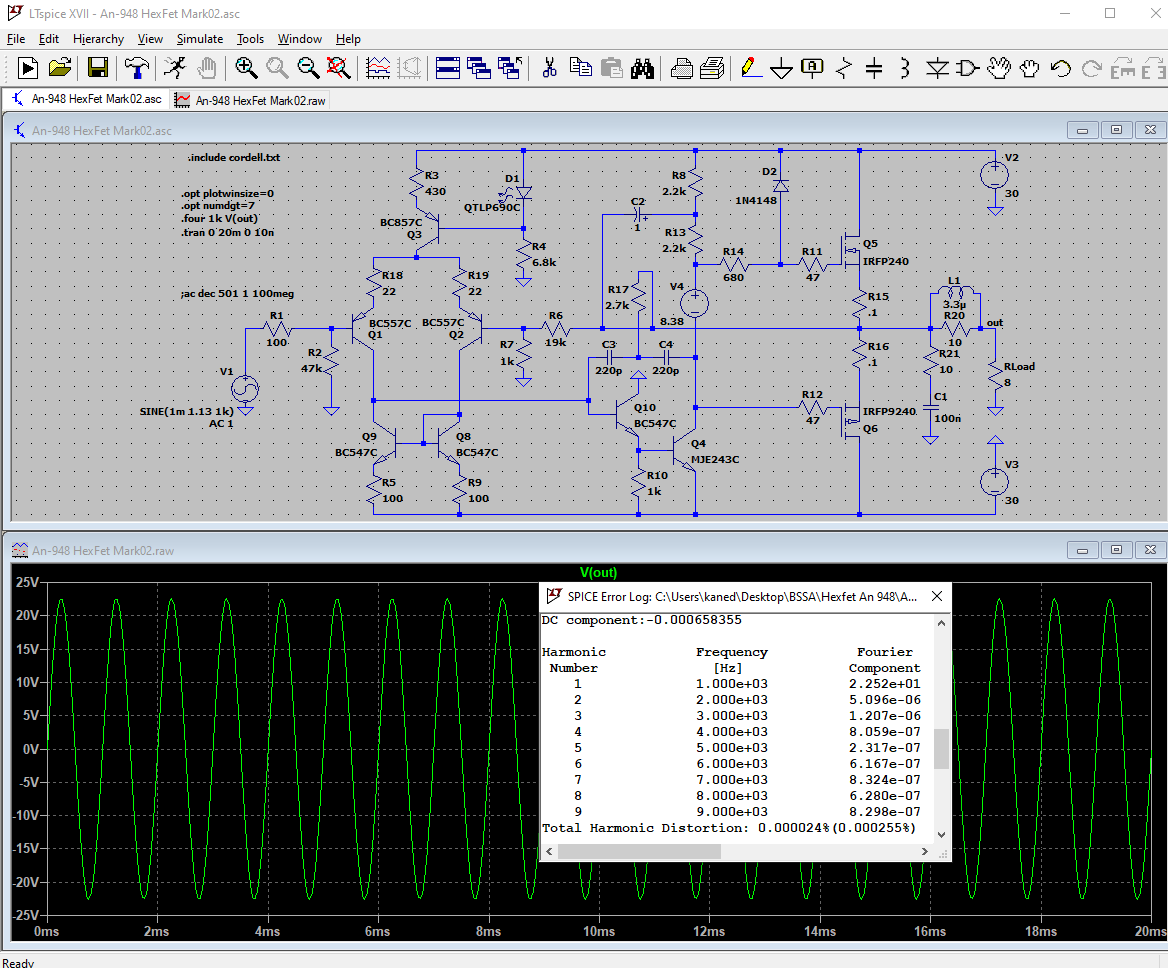Select the Resistor placement tool
This screenshot has height=968, width=1168.
coord(844,68)
